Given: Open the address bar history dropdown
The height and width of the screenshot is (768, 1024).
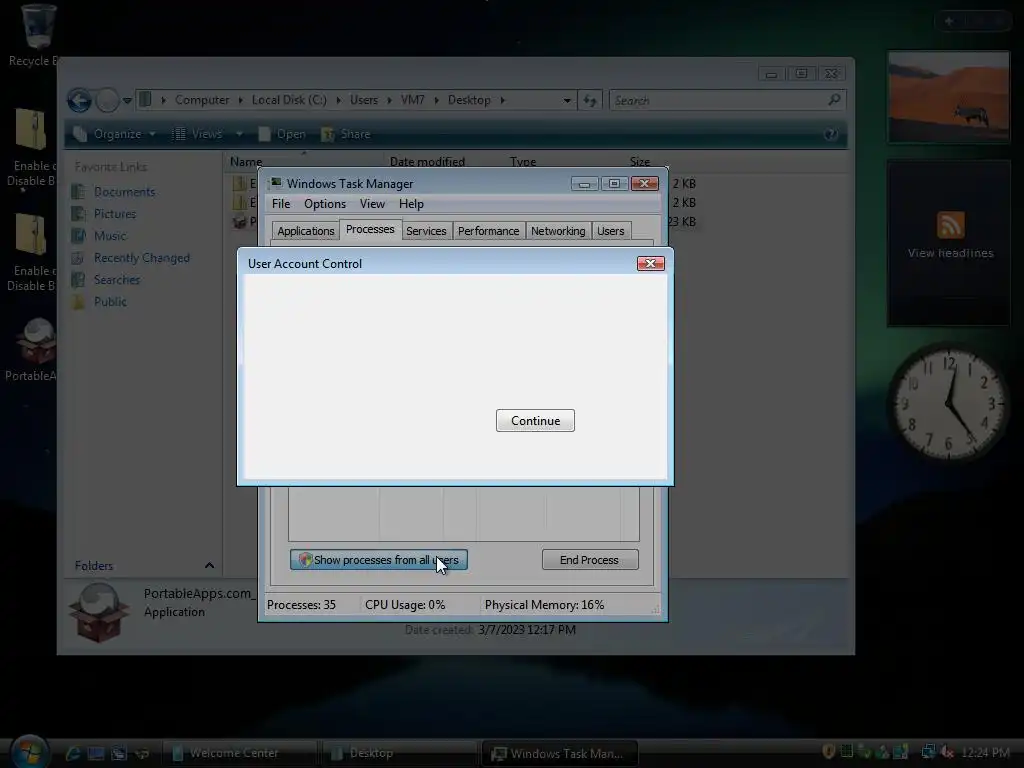Looking at the screenshot, I should click(x=567, y=101).
